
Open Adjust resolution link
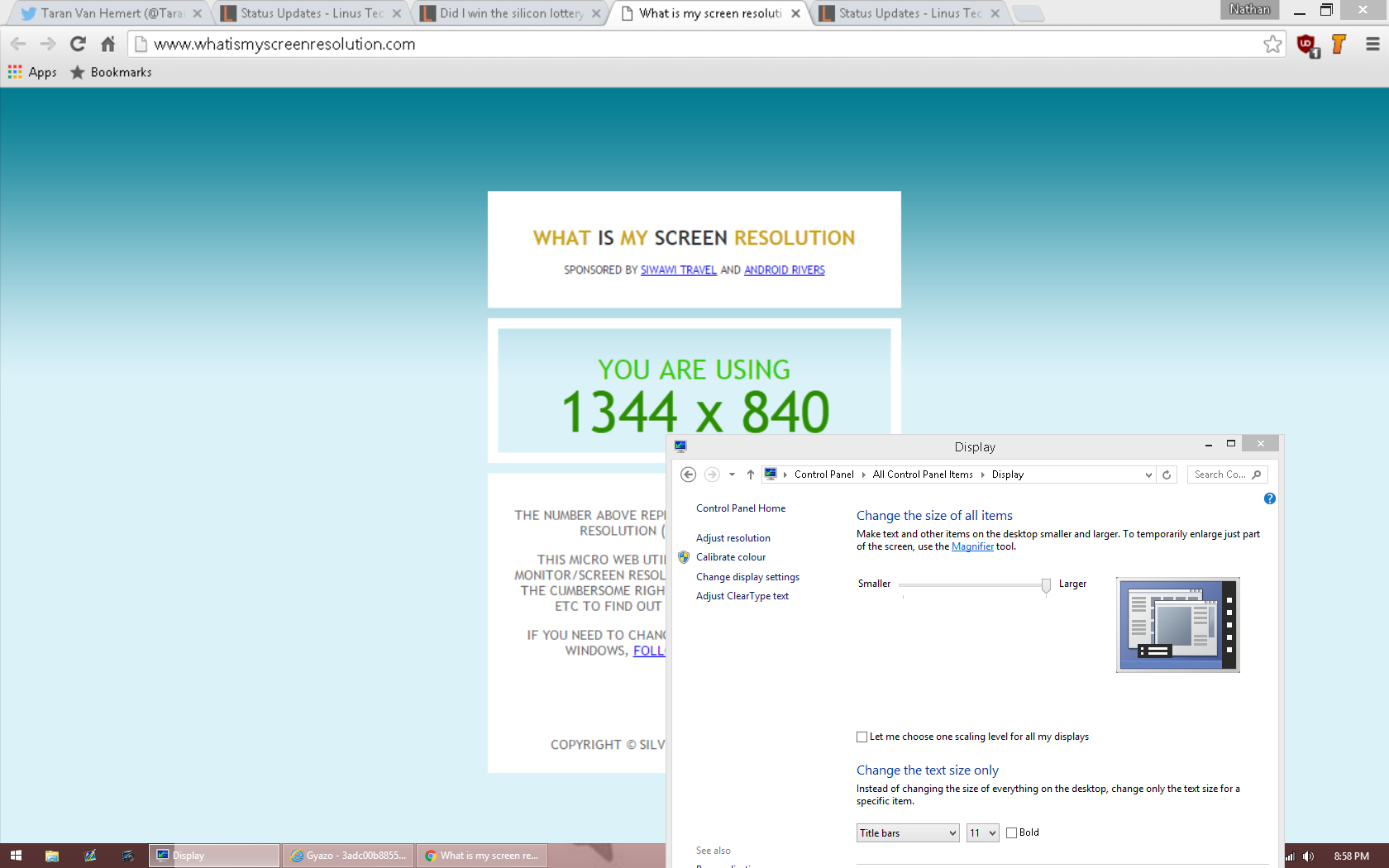coord(733,538)
